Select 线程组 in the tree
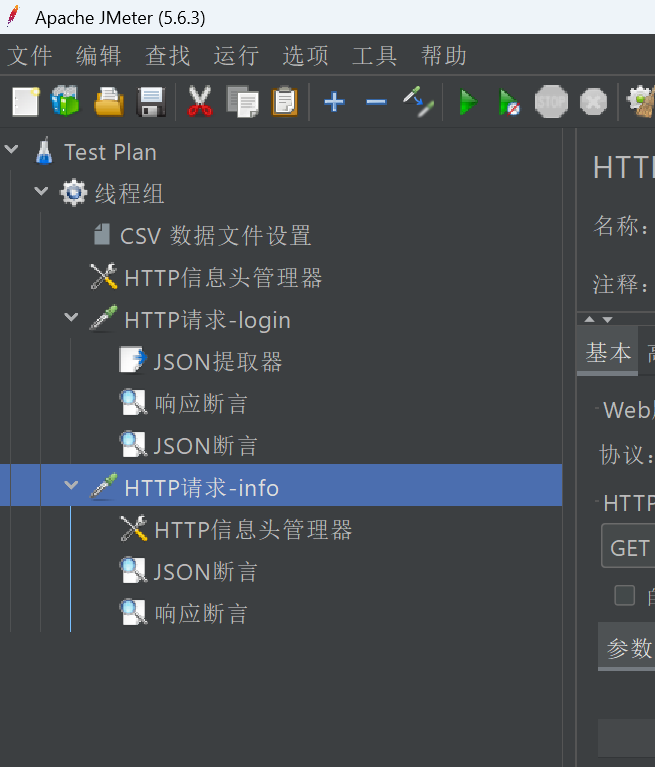655x767 pixels. [130, 193]
